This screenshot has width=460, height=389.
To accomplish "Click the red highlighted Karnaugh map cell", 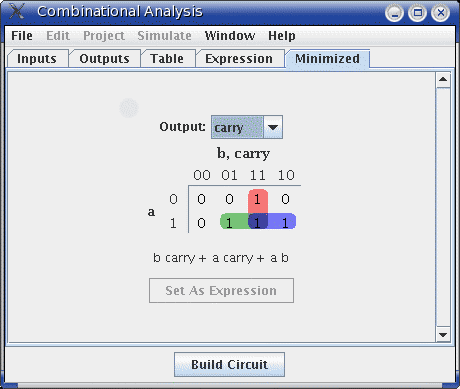I will [x=258, y=200].
